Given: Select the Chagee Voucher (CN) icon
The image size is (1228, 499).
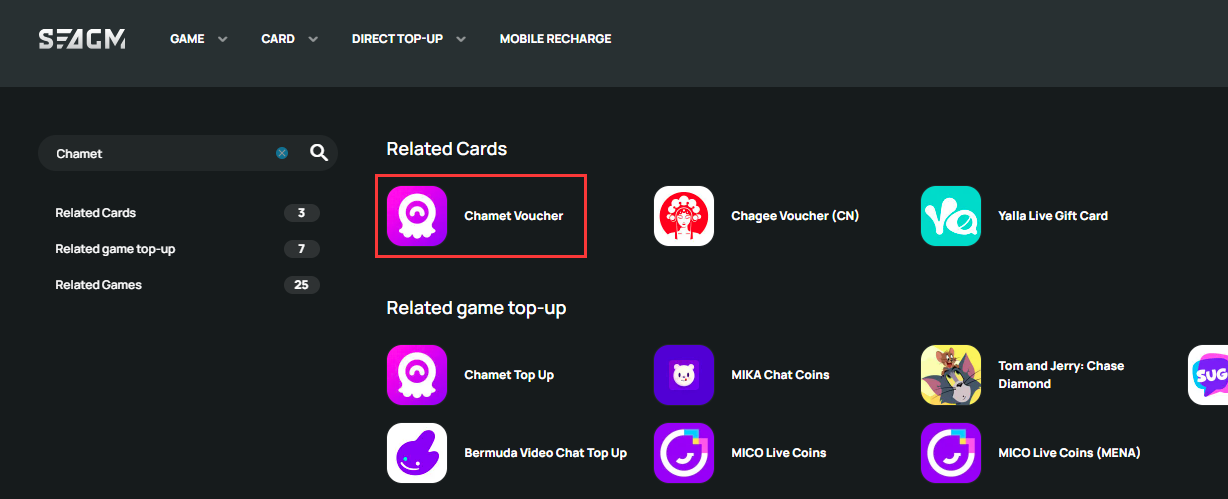Looking at the screenshot, I should [x=684, y=216].
